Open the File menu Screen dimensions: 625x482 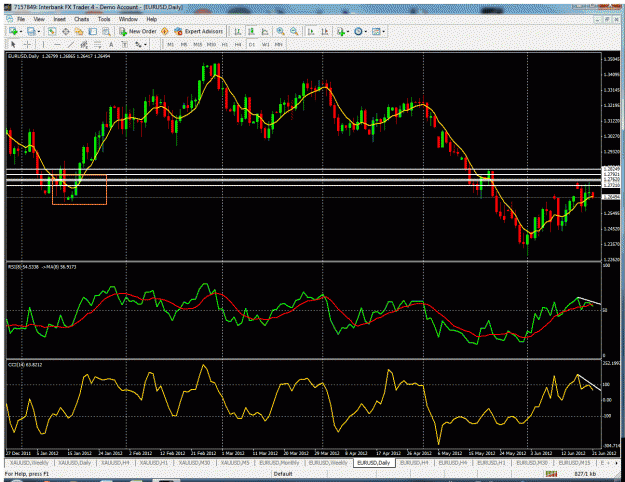(21, 19)
